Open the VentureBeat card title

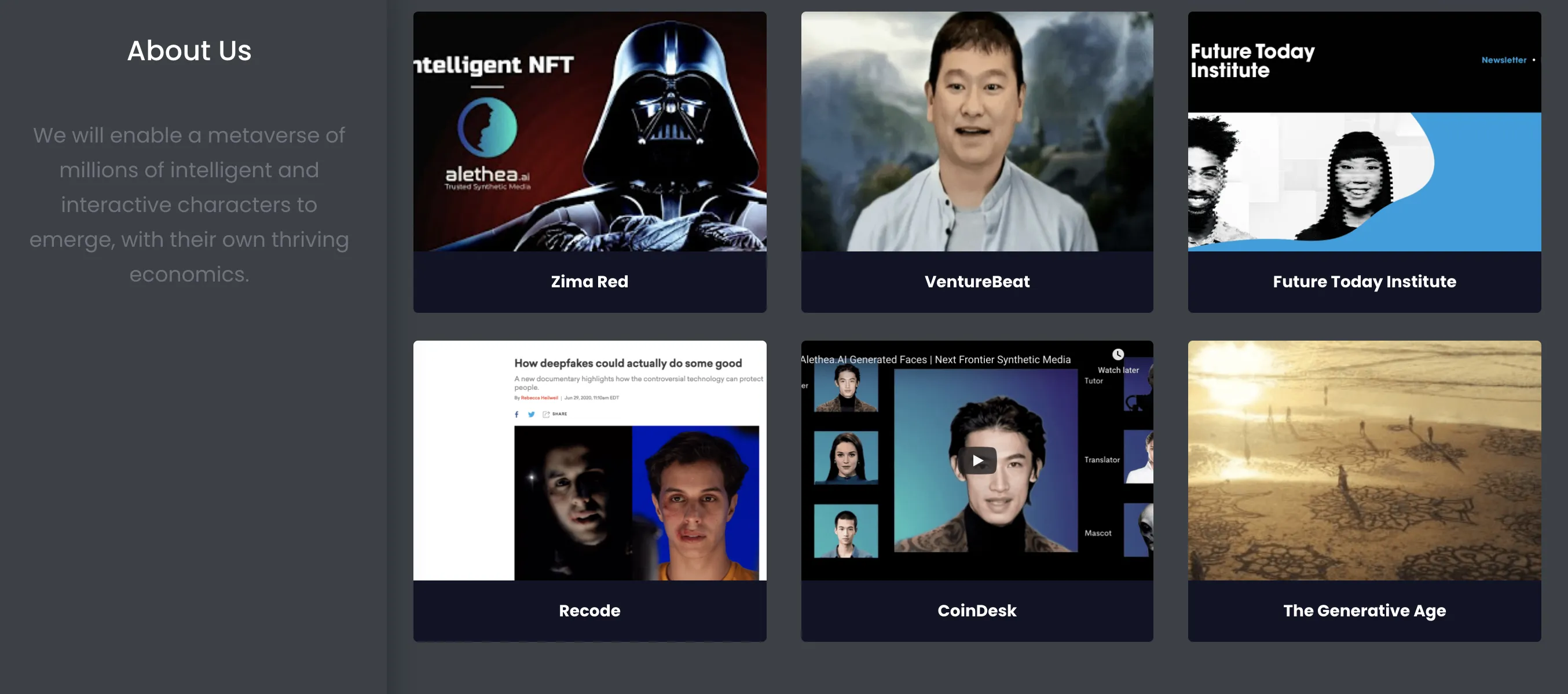tap(977, 282)
